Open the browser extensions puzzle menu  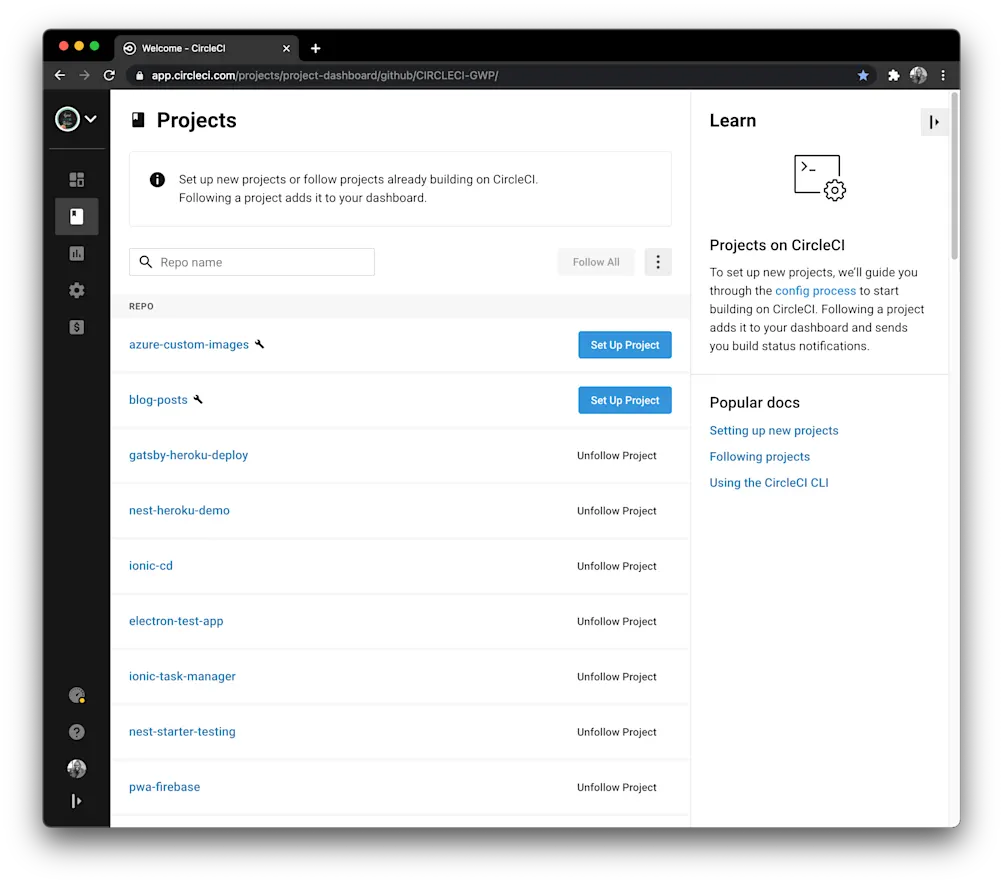click(893, 74)
